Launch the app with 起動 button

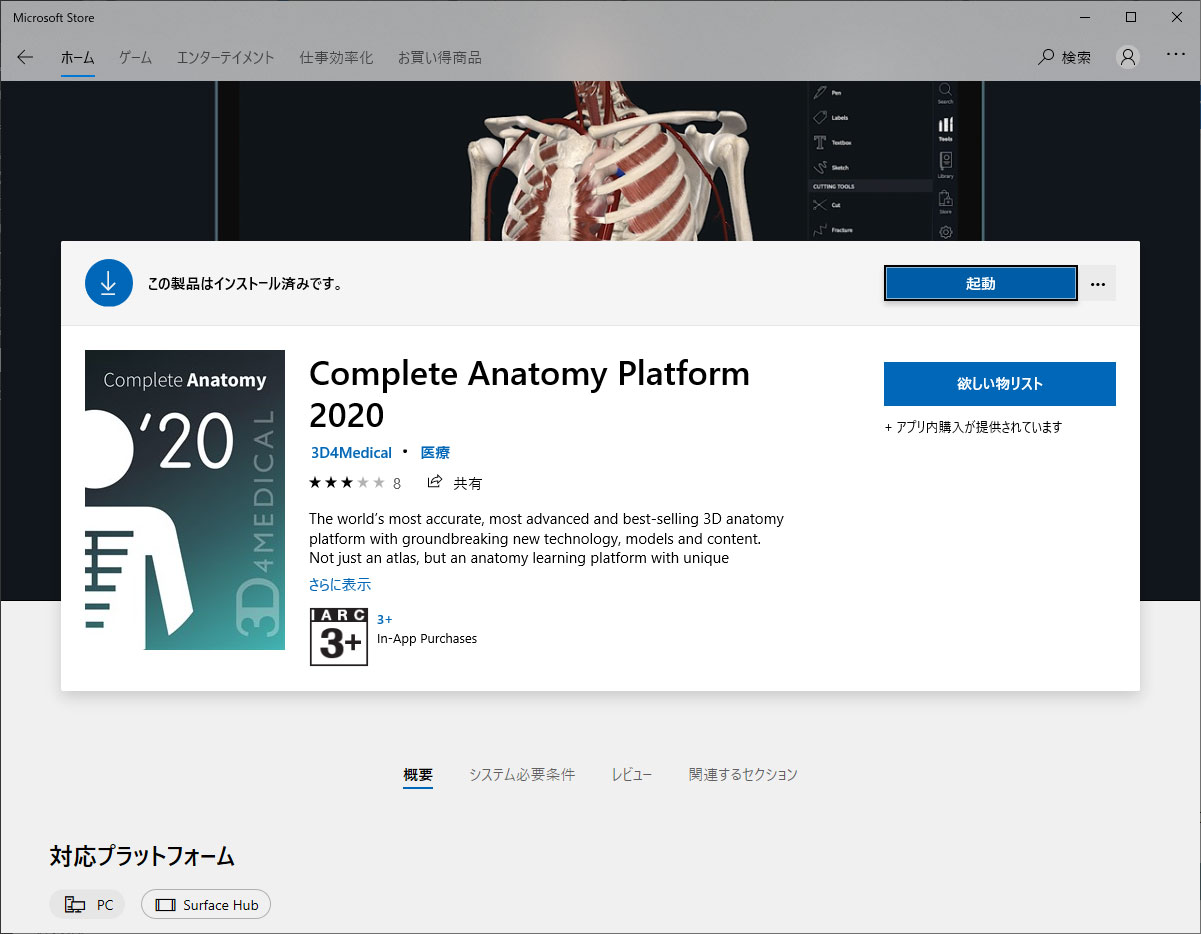[980, 284]
